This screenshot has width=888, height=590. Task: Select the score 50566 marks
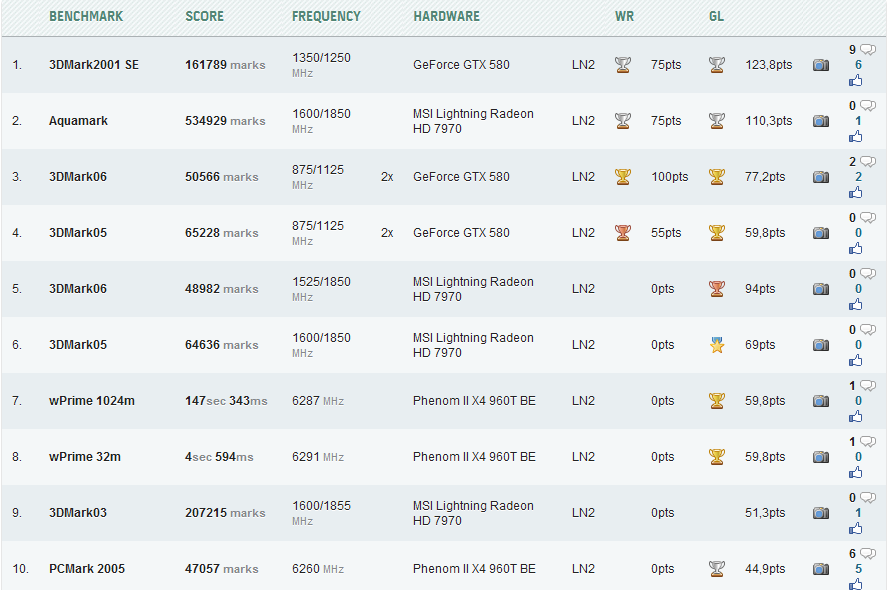222,177
